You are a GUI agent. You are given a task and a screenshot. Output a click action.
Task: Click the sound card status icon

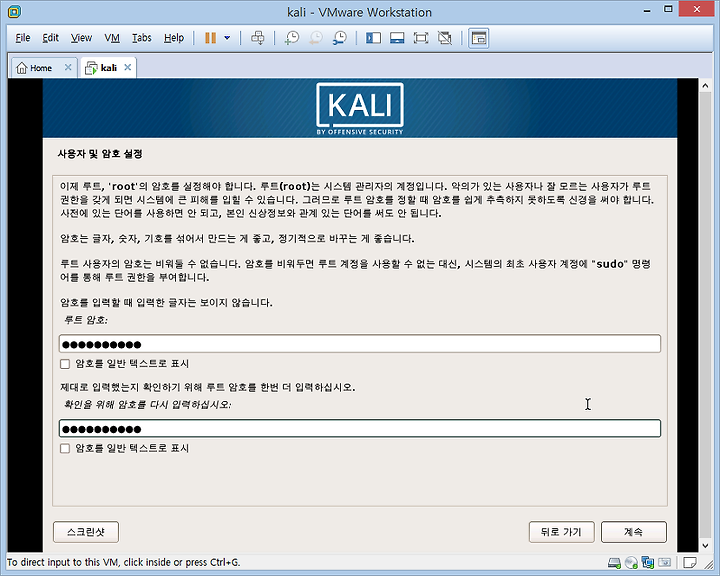(x=664, y=562)
